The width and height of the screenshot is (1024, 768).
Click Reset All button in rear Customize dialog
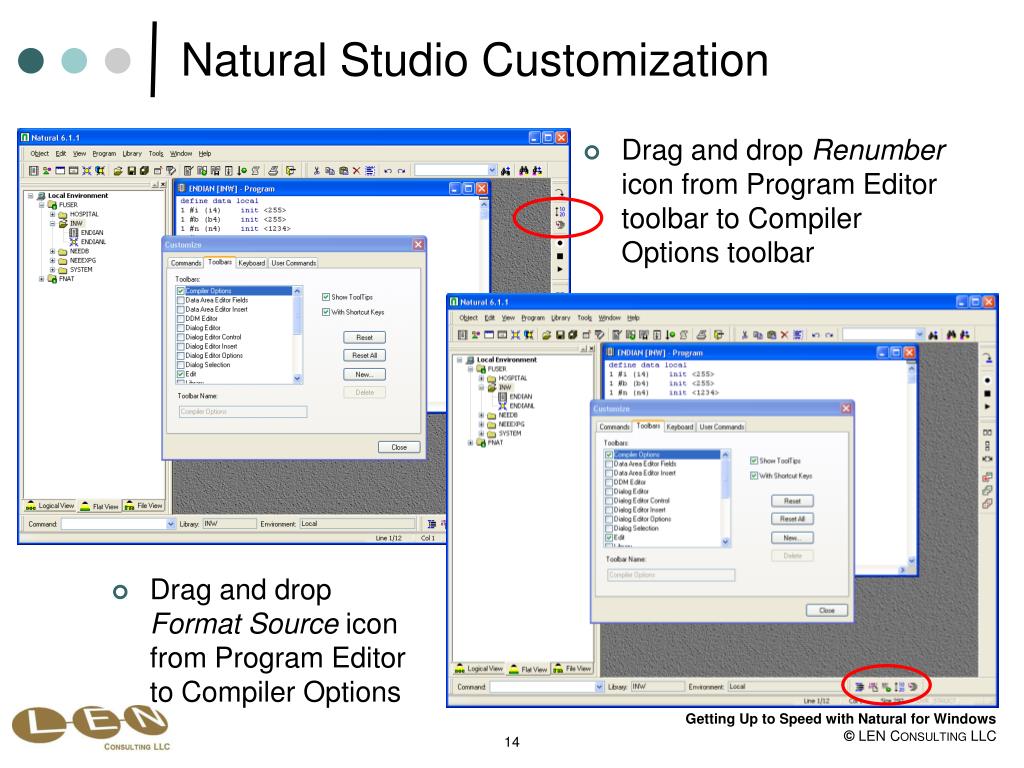pyautogui.click(x=364, y=356)
